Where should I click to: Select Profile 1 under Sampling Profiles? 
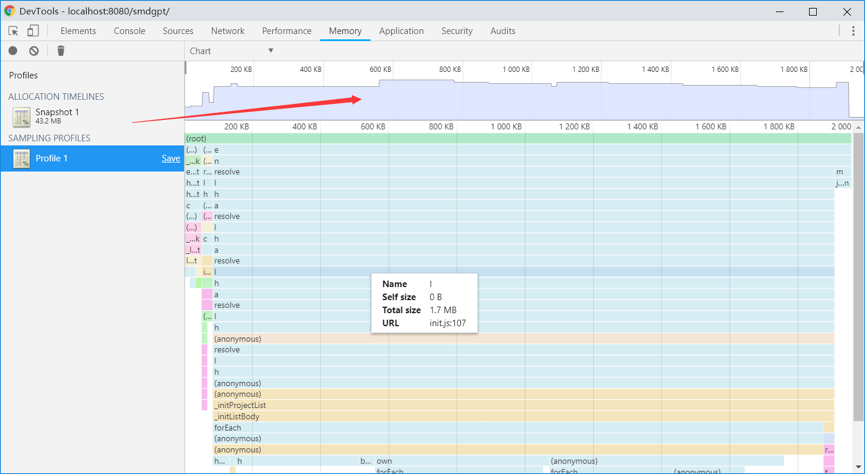93,158
